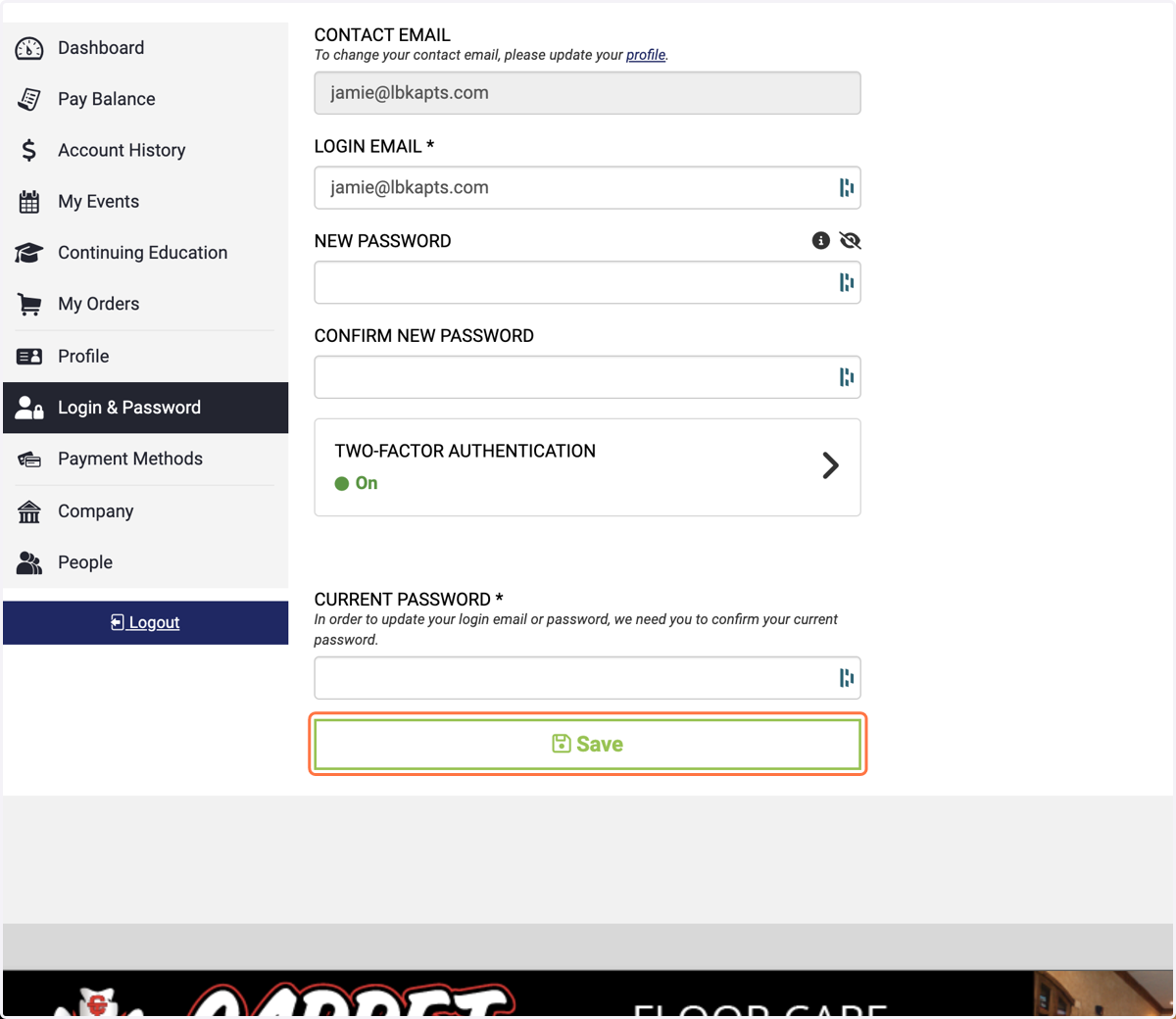Click the disabled Contact Email field
This screenshot has width=1176, height=1019.
(588, 93)
